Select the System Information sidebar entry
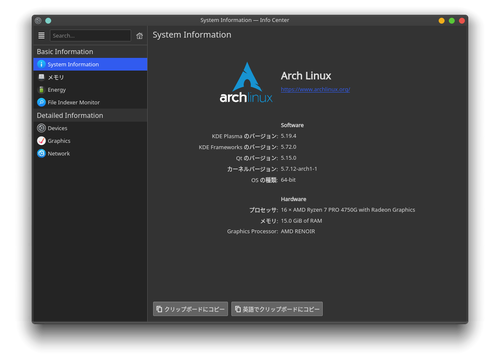The image size is (500, 360). (x=90, y=64)
